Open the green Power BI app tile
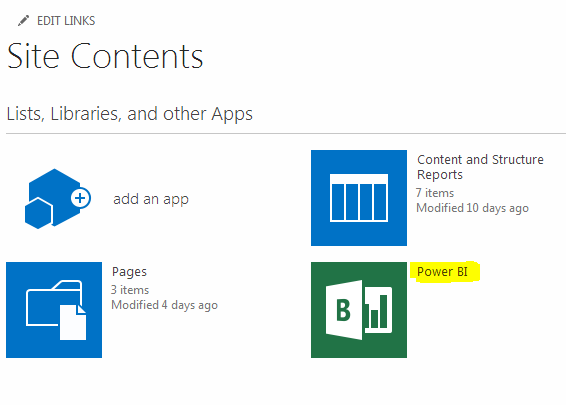 (359, 310)
